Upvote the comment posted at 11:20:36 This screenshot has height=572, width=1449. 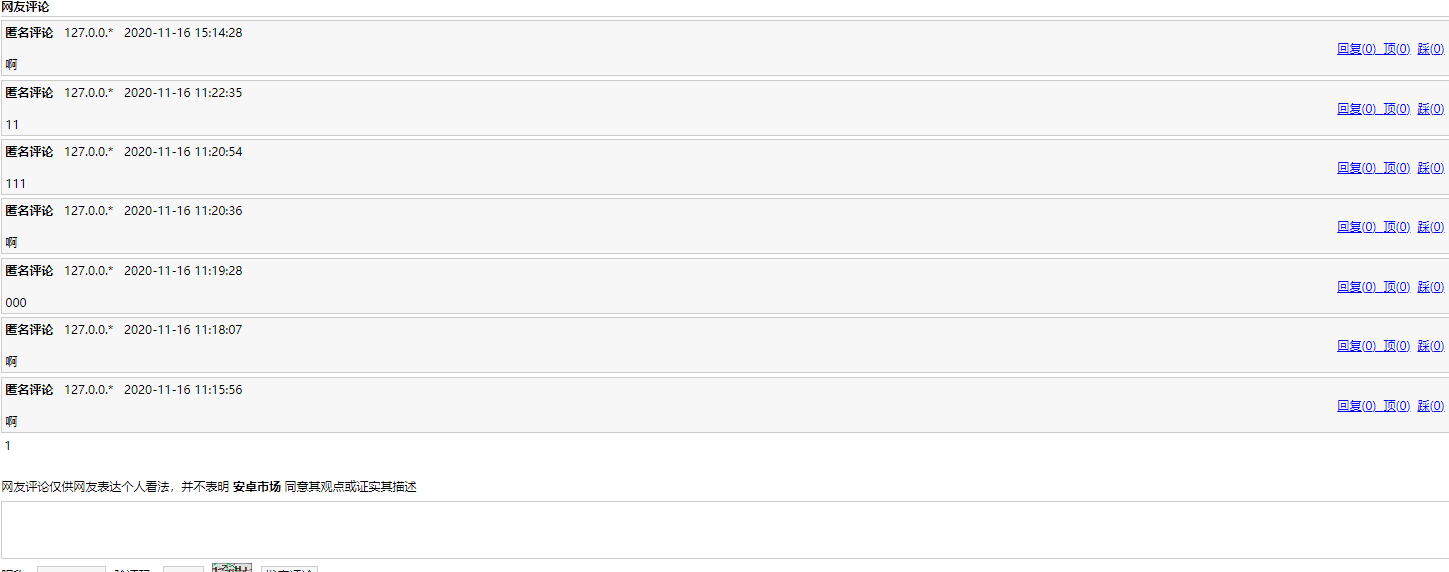1396,227
